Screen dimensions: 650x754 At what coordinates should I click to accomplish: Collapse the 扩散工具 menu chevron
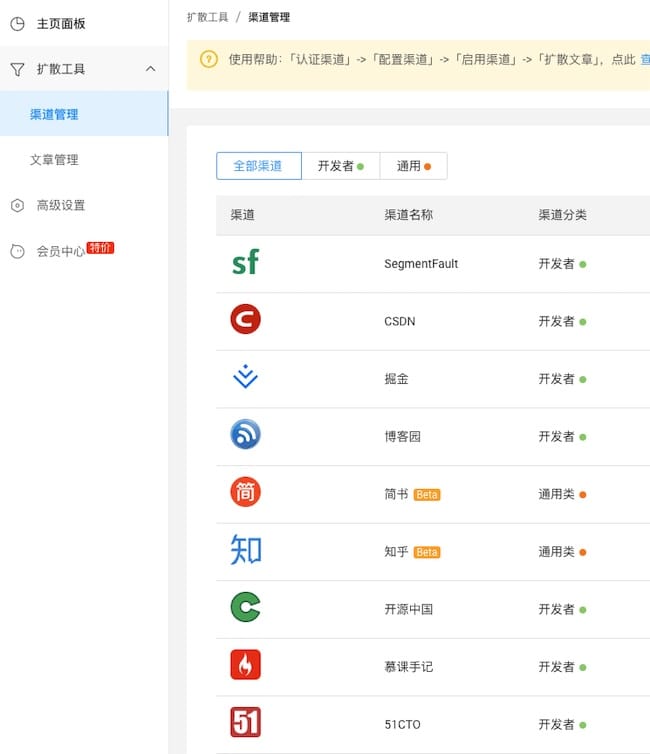pyautogui.click(x=150, y=69)
